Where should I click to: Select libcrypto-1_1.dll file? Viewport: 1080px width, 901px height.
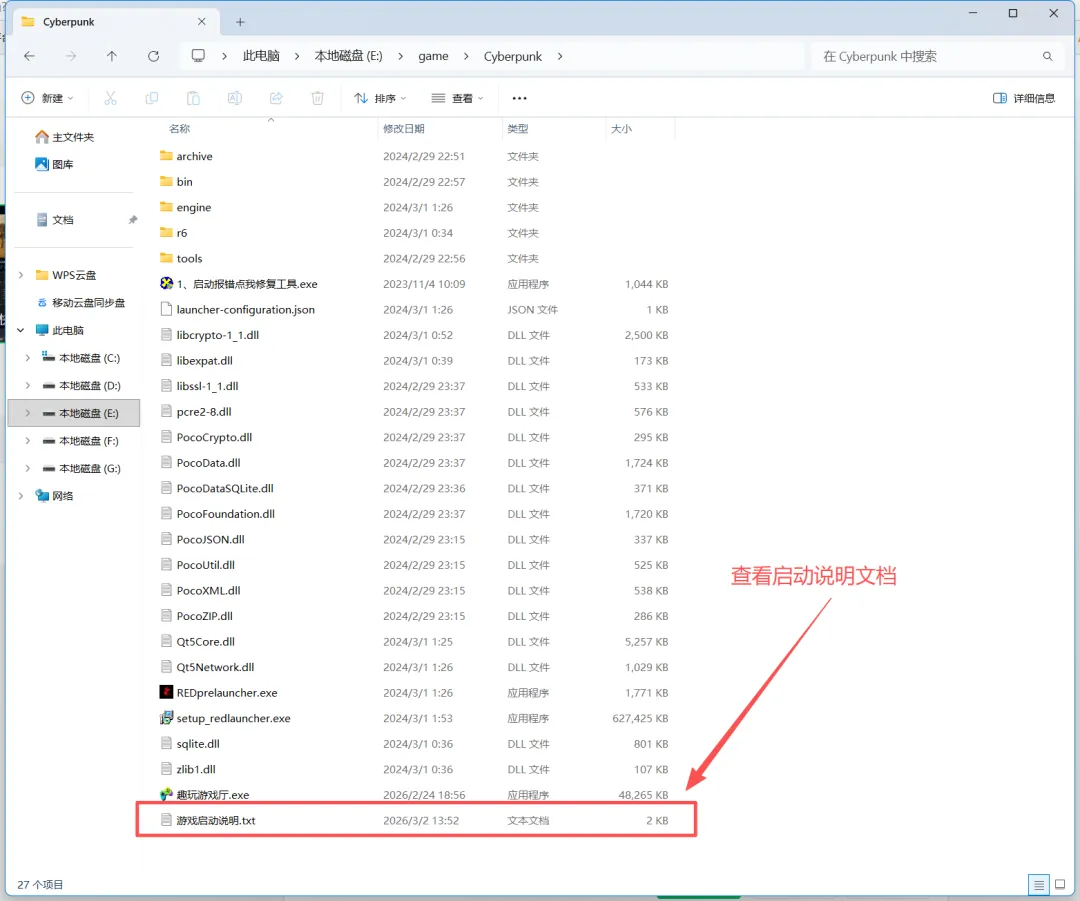(x=416, y=335)
